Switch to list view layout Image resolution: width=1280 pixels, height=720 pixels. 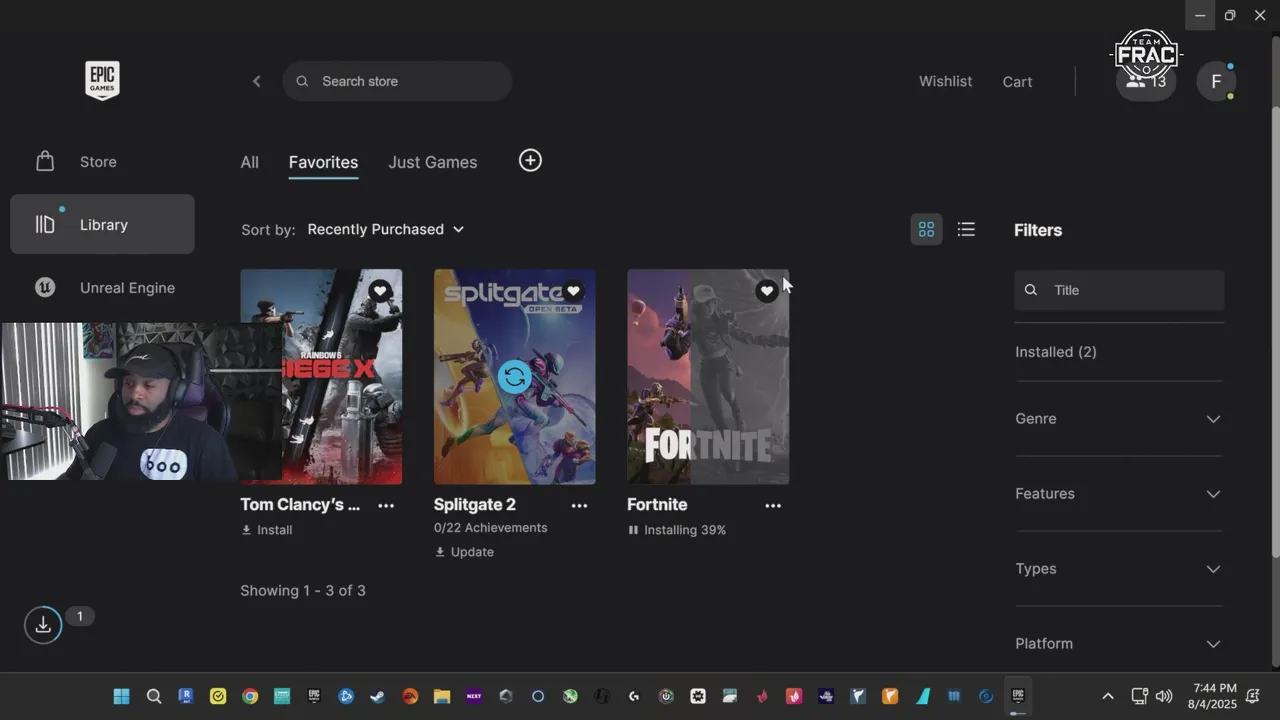click(966, 229)
